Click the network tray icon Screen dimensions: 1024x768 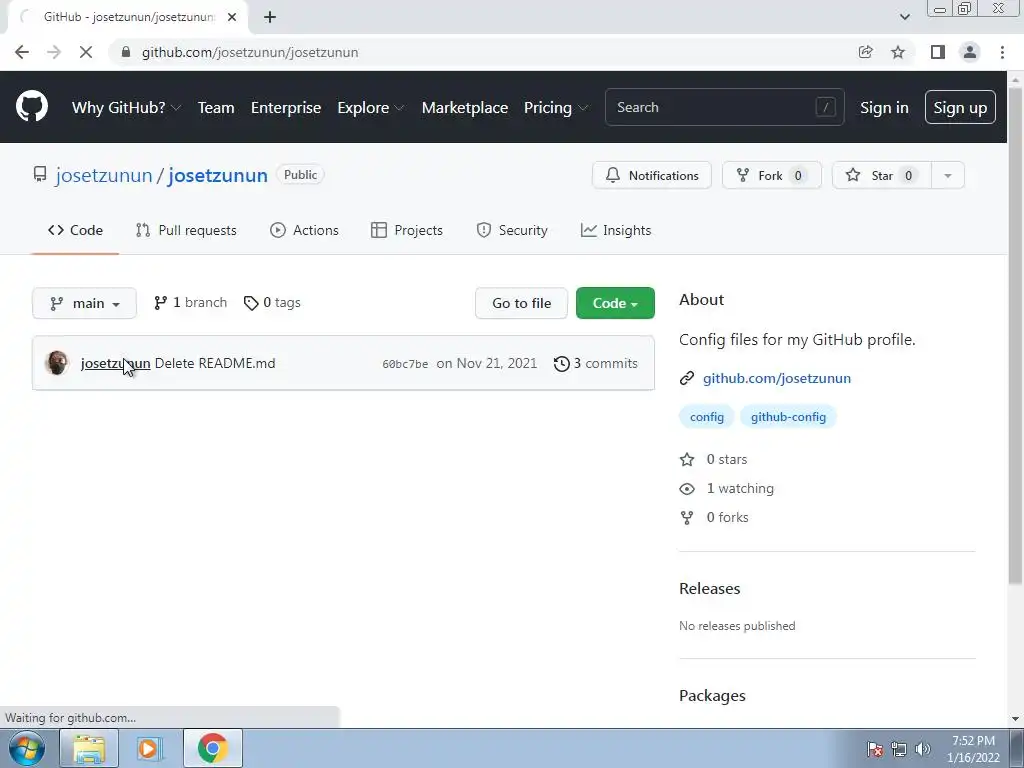coord(899,749)
